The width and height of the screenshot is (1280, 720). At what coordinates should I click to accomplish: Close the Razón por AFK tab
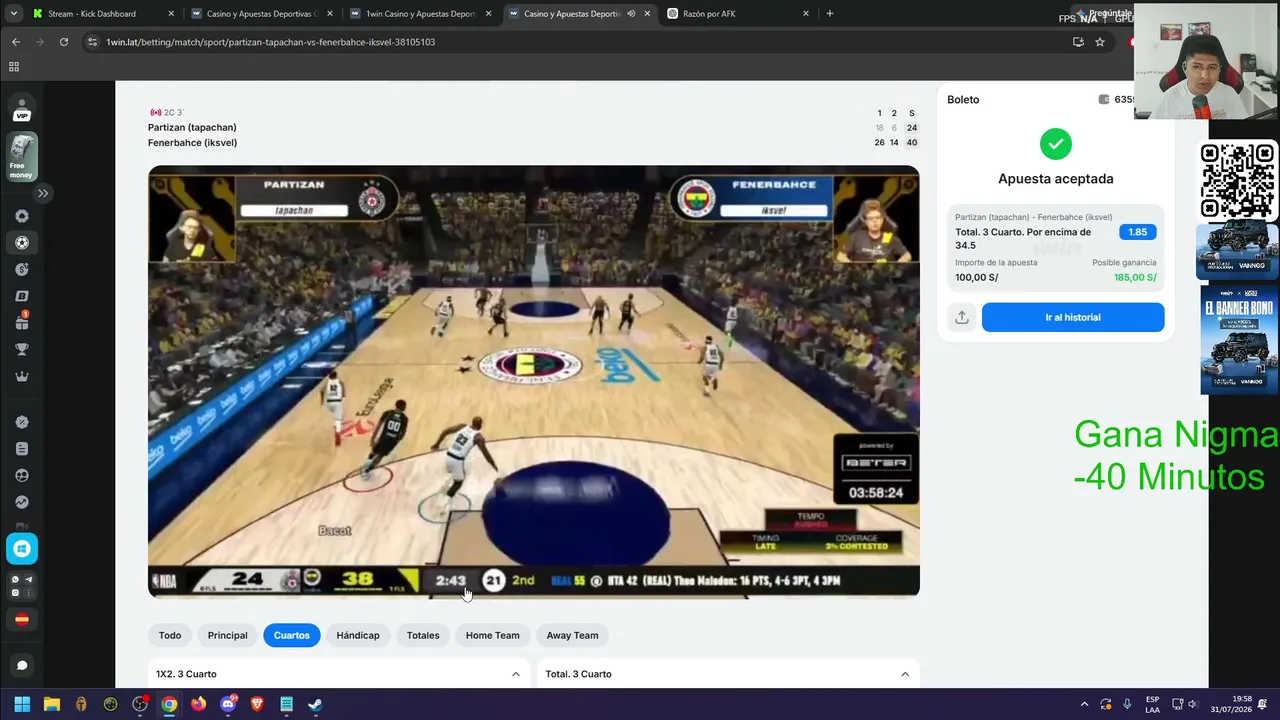click(806, 14)
